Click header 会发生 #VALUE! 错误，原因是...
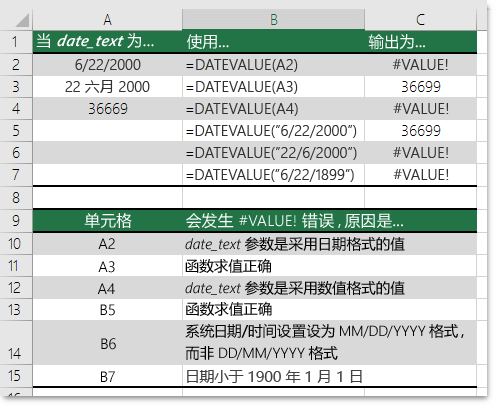 pos(329,221)
